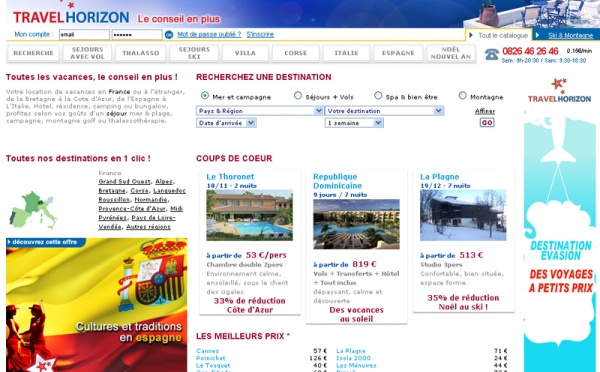The width and height of the screenshot is (600, 372).
Task: Open the Isola 2000 best price link
Action: [353, 358]
